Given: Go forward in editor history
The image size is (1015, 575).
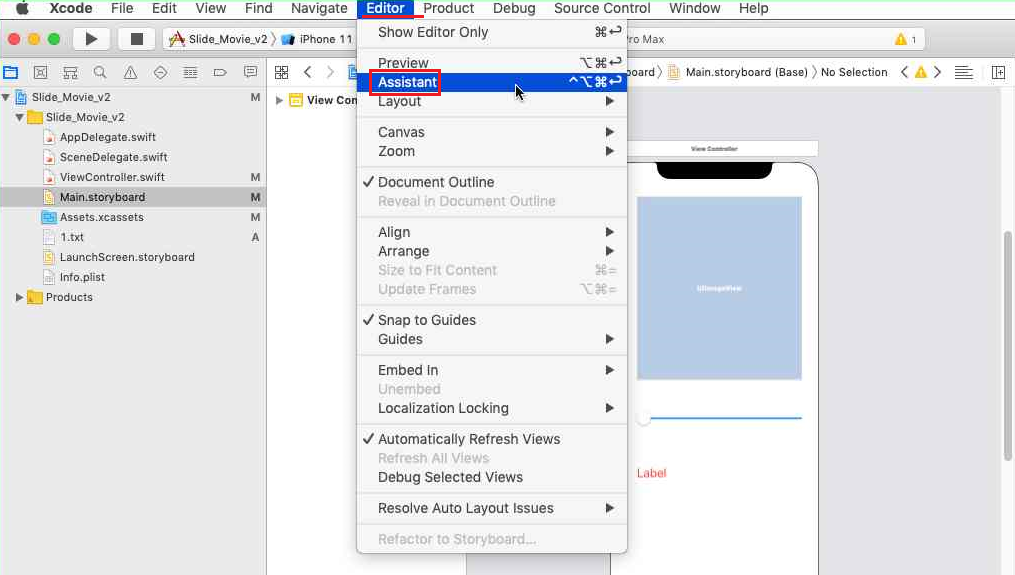Looking at the screenshot, I should [331, 72].
